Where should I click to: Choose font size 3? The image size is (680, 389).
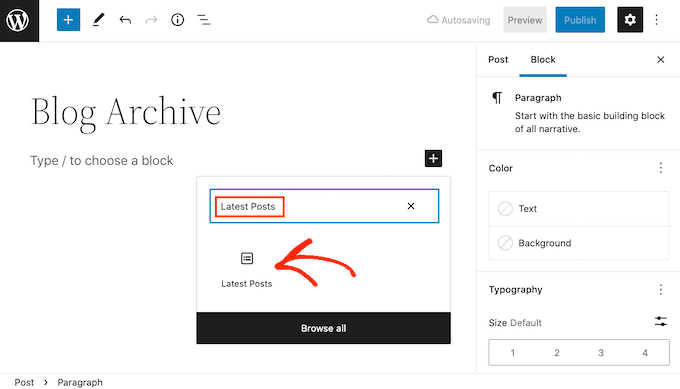(601, 353)
